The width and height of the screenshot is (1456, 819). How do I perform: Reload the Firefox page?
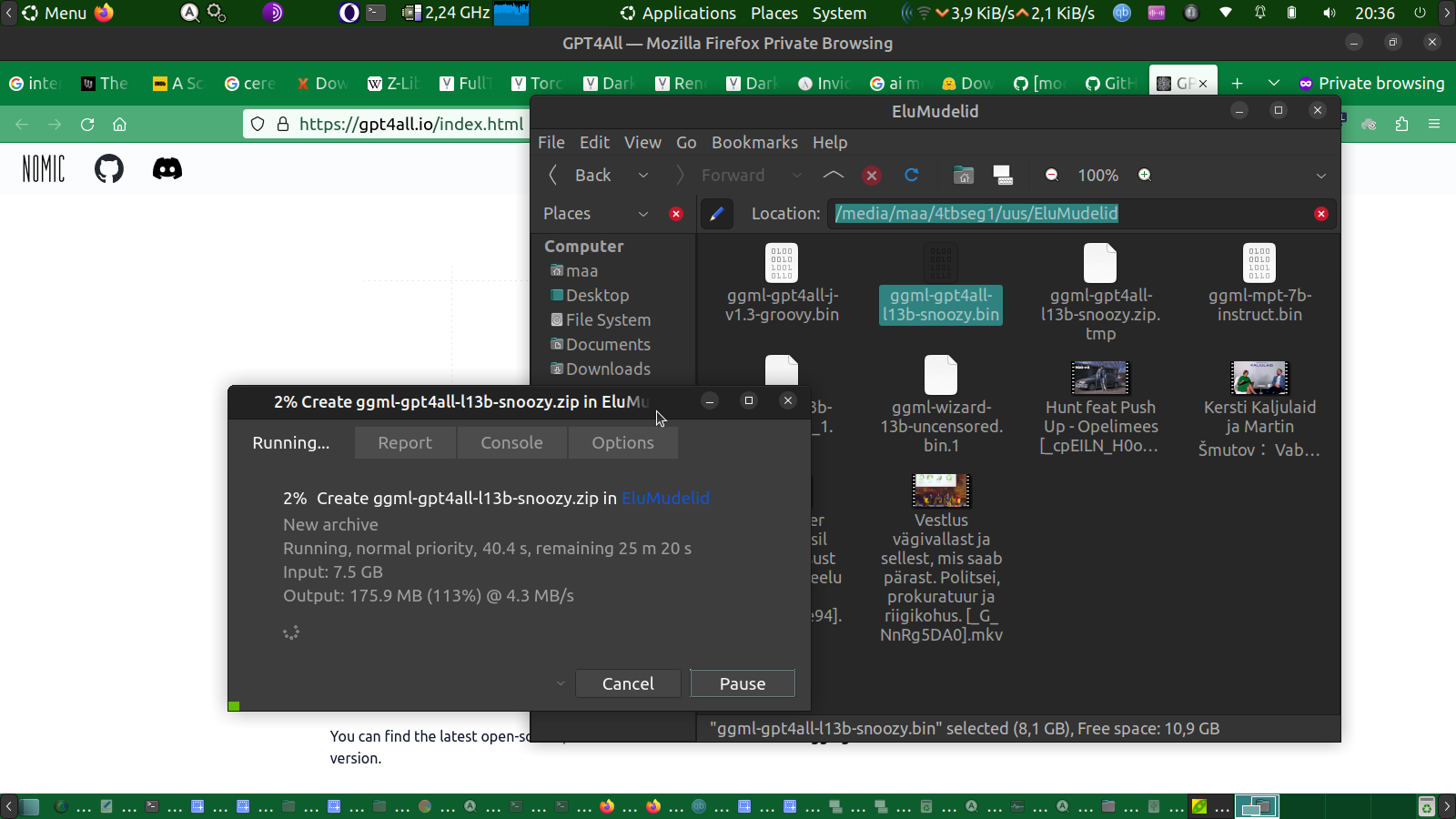[x=87, y=124]
